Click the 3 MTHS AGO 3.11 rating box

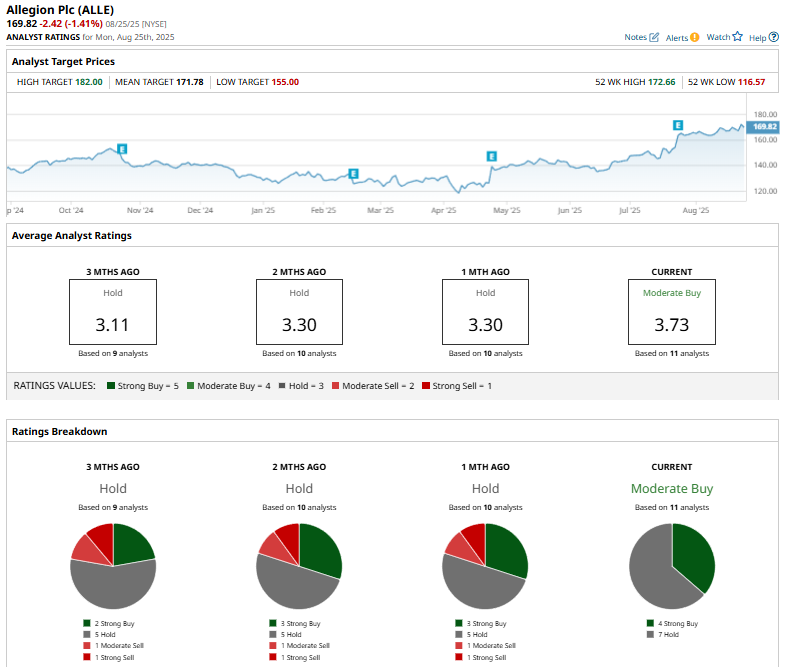[x=113, y=312]
